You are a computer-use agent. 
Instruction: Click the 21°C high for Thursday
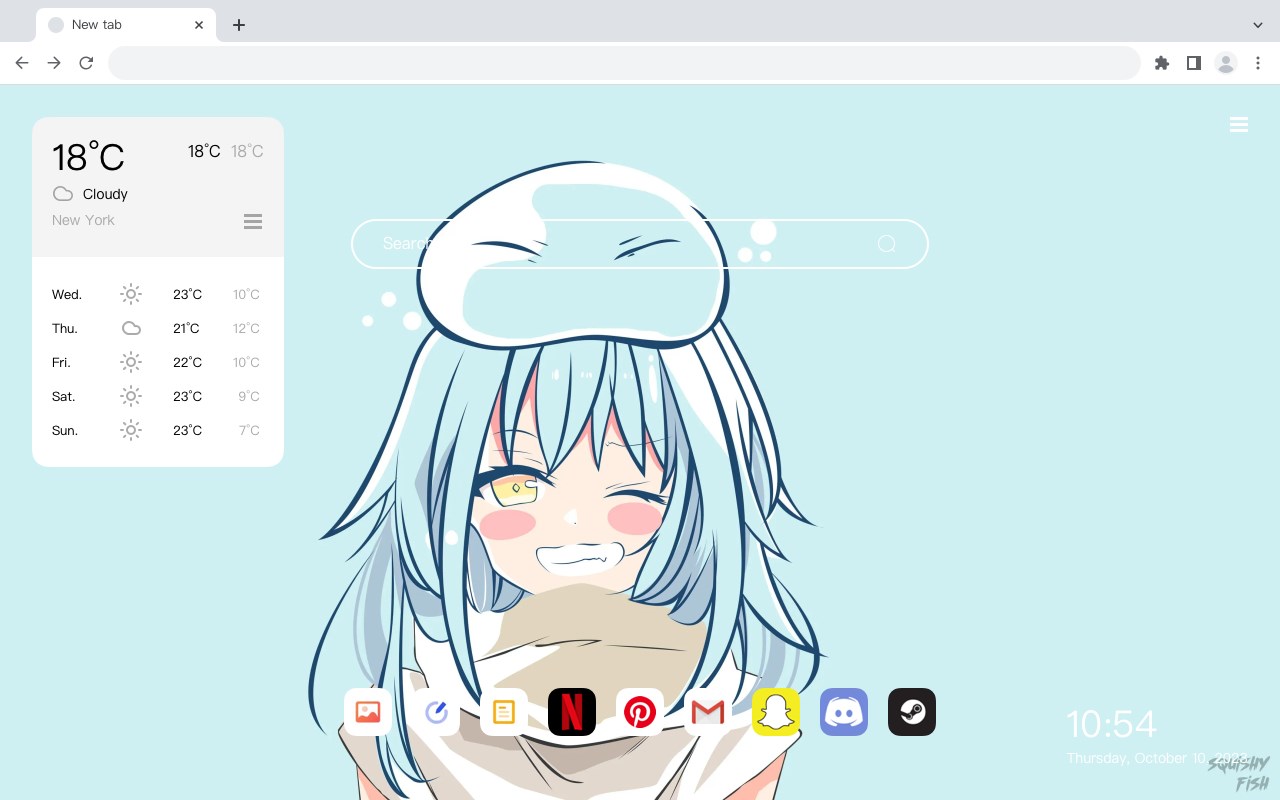click(186, 329)
